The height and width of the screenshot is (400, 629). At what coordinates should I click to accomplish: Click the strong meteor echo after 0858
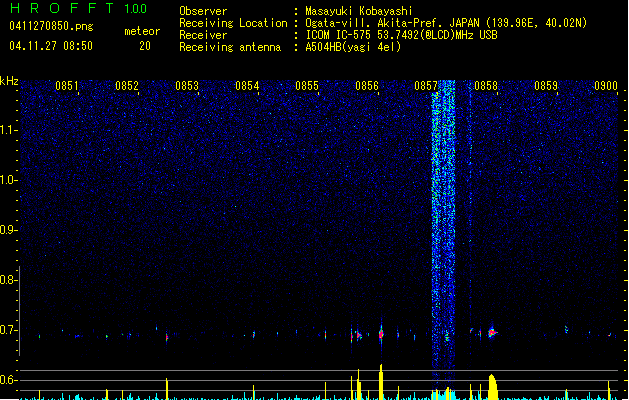coord(492,333)
